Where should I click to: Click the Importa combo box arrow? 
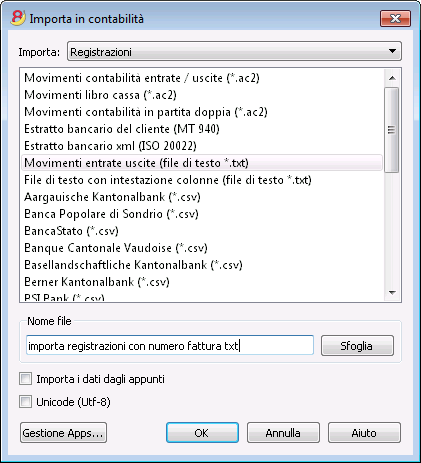392,51
